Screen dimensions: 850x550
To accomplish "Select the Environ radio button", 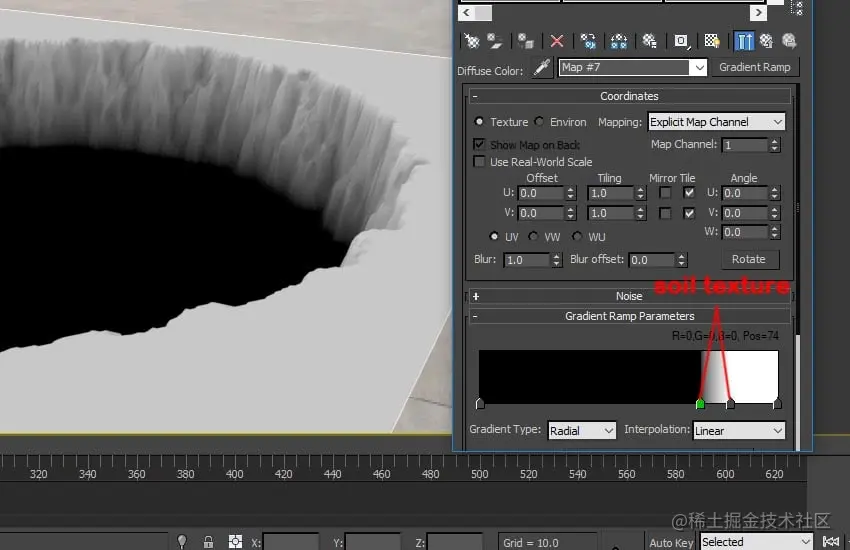I will [540, 122].
